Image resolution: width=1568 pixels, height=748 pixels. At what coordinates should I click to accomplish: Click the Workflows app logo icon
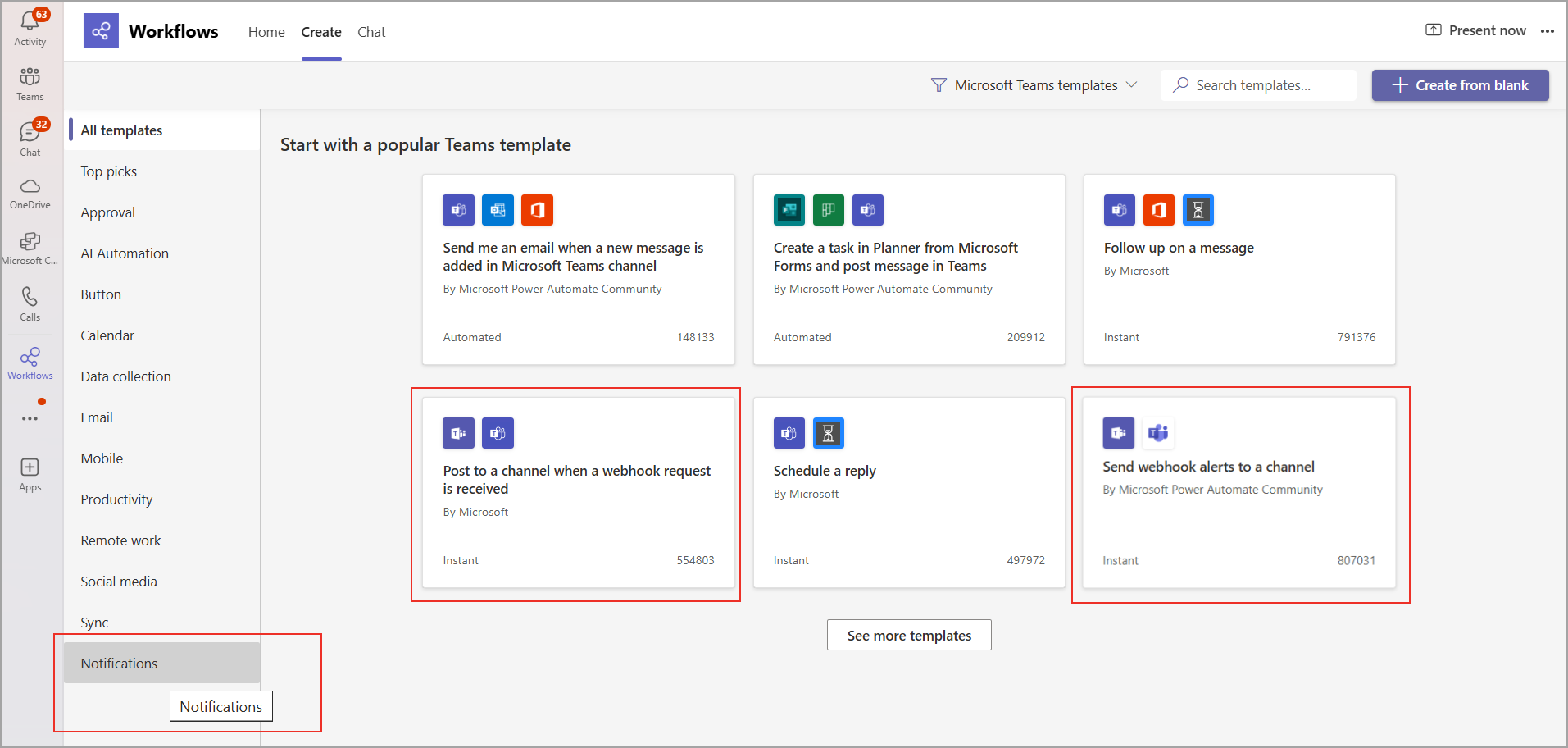tap(101, 31)
